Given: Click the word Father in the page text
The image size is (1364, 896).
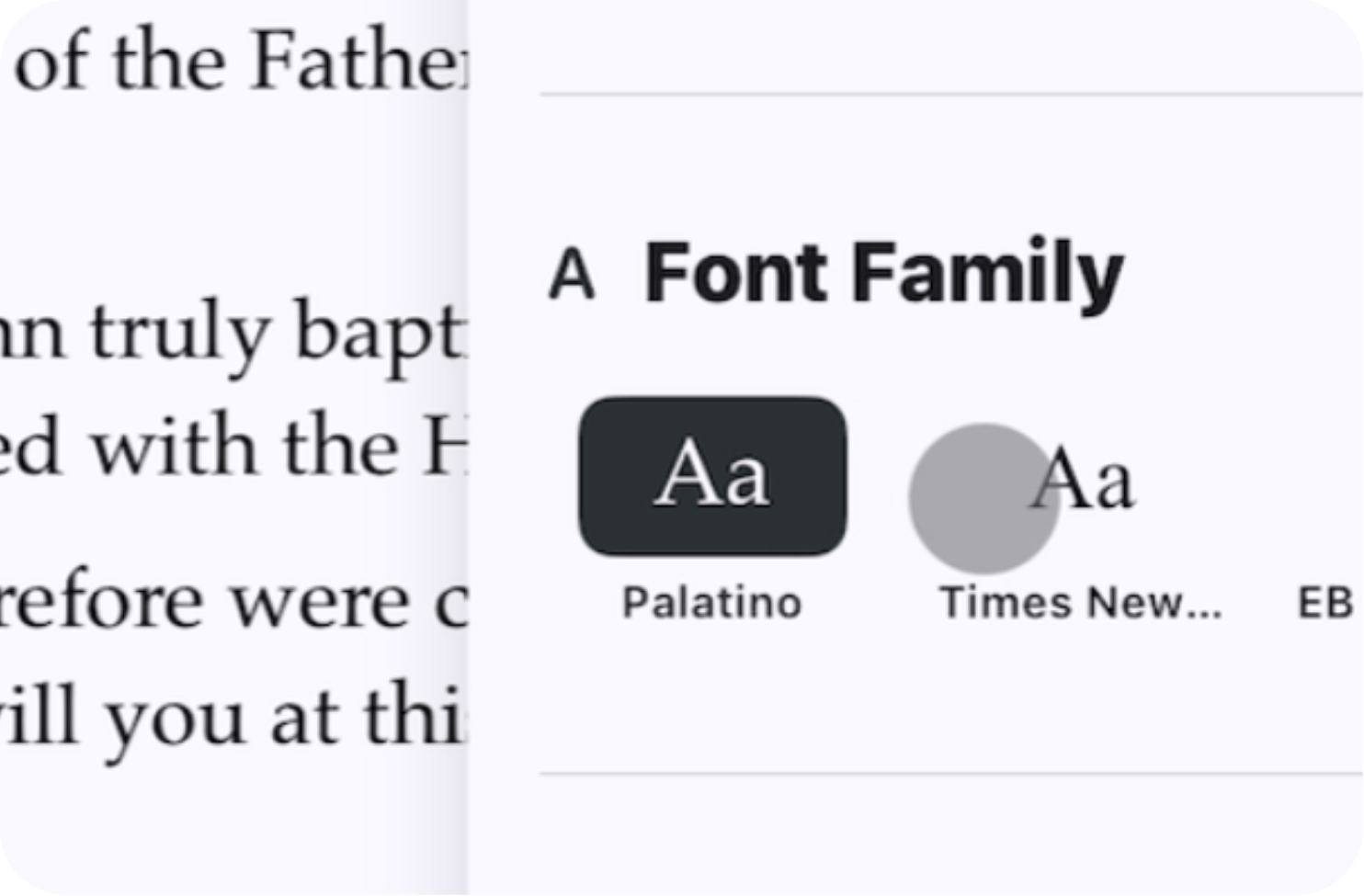Looking at the screenshot, I should click(358, 62).
